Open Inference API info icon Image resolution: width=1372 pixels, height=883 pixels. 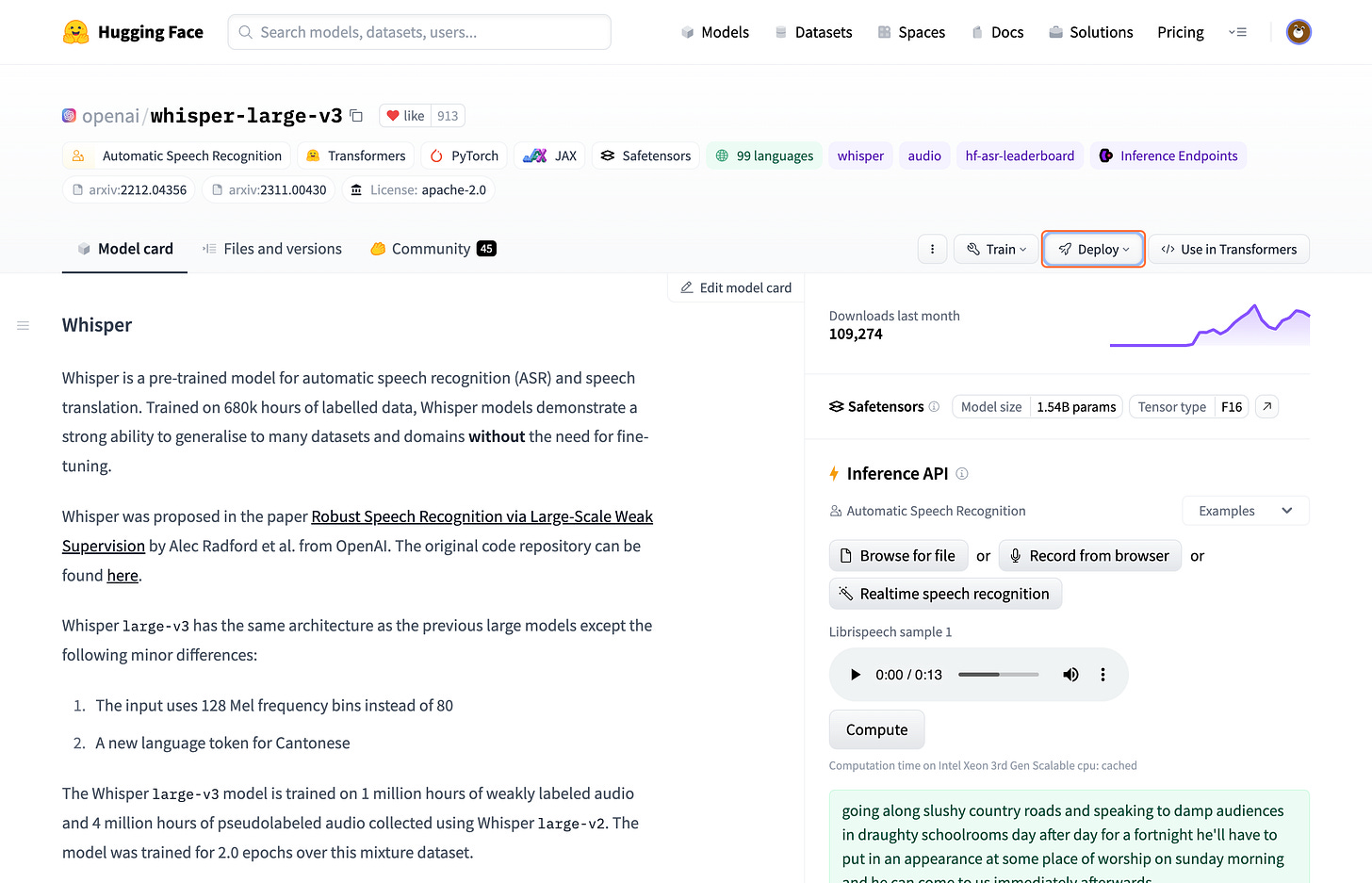[962, 474]
